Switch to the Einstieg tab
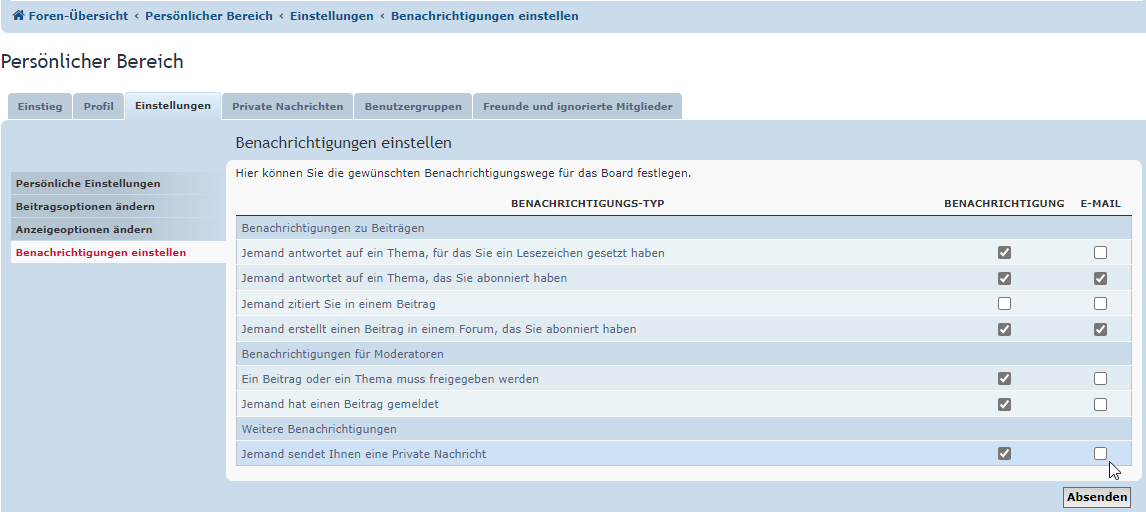 tap(40, 106)
